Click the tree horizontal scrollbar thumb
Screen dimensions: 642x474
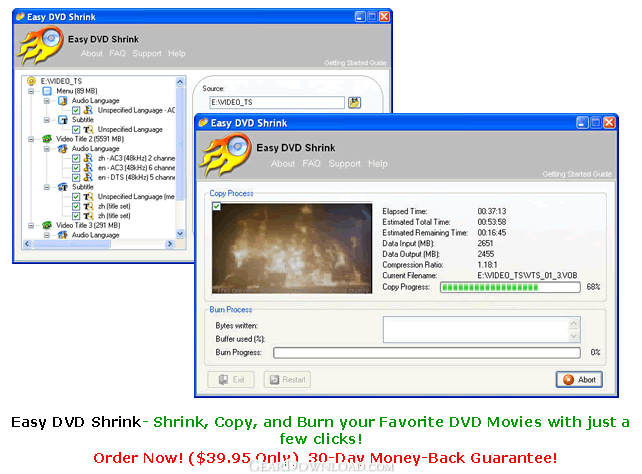pyautogui.click(x=72, y=244)
